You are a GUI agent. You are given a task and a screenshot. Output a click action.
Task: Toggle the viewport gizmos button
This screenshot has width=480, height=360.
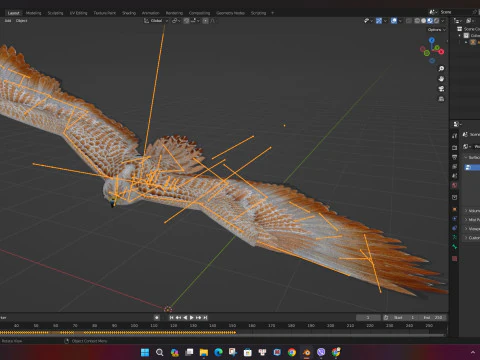[379, 21]
